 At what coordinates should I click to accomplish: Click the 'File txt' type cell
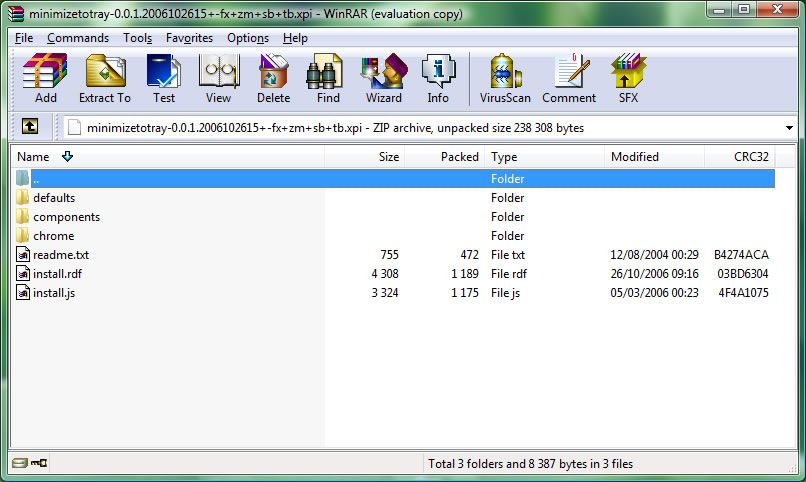tap(508, 255)
